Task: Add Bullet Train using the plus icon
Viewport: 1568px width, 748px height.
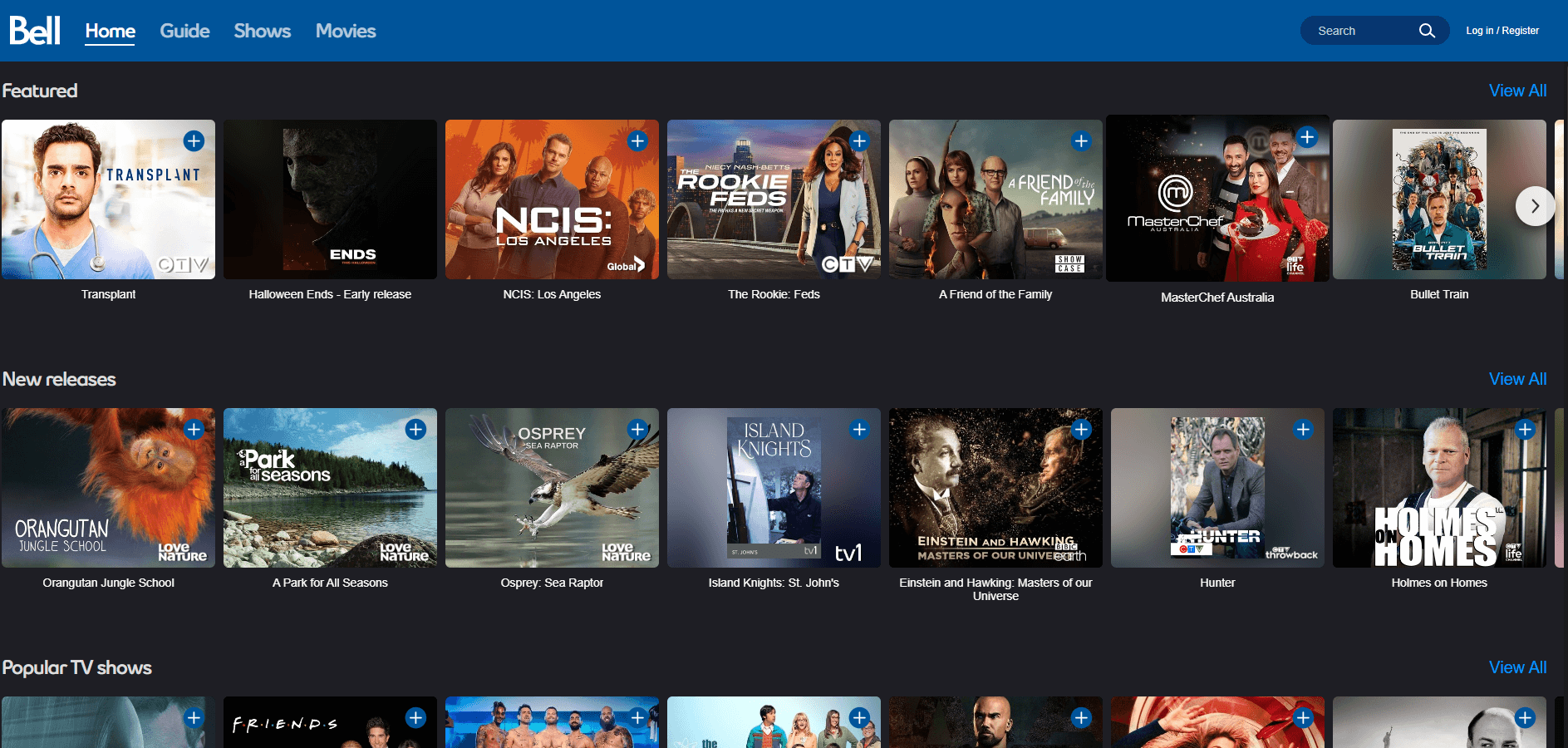Action: click(1525, 140)
